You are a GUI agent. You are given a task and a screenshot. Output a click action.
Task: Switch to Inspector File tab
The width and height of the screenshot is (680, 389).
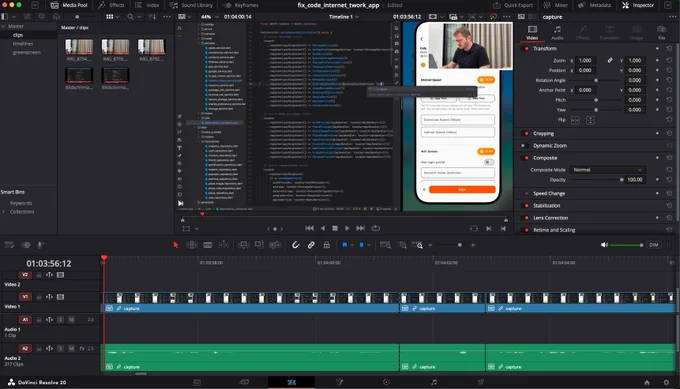(x=661, y=33)
